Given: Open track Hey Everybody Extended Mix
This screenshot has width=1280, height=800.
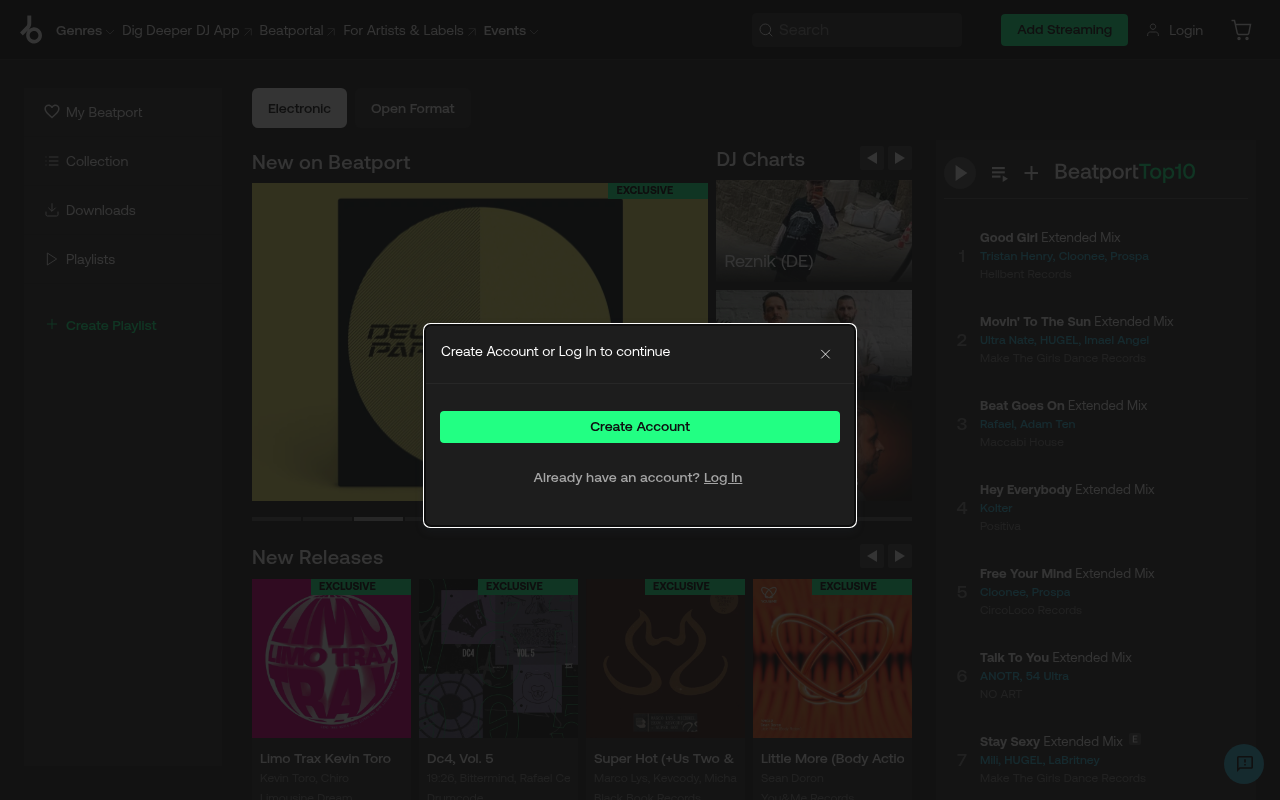Looking at the screenshot, I should (1067, 490).
